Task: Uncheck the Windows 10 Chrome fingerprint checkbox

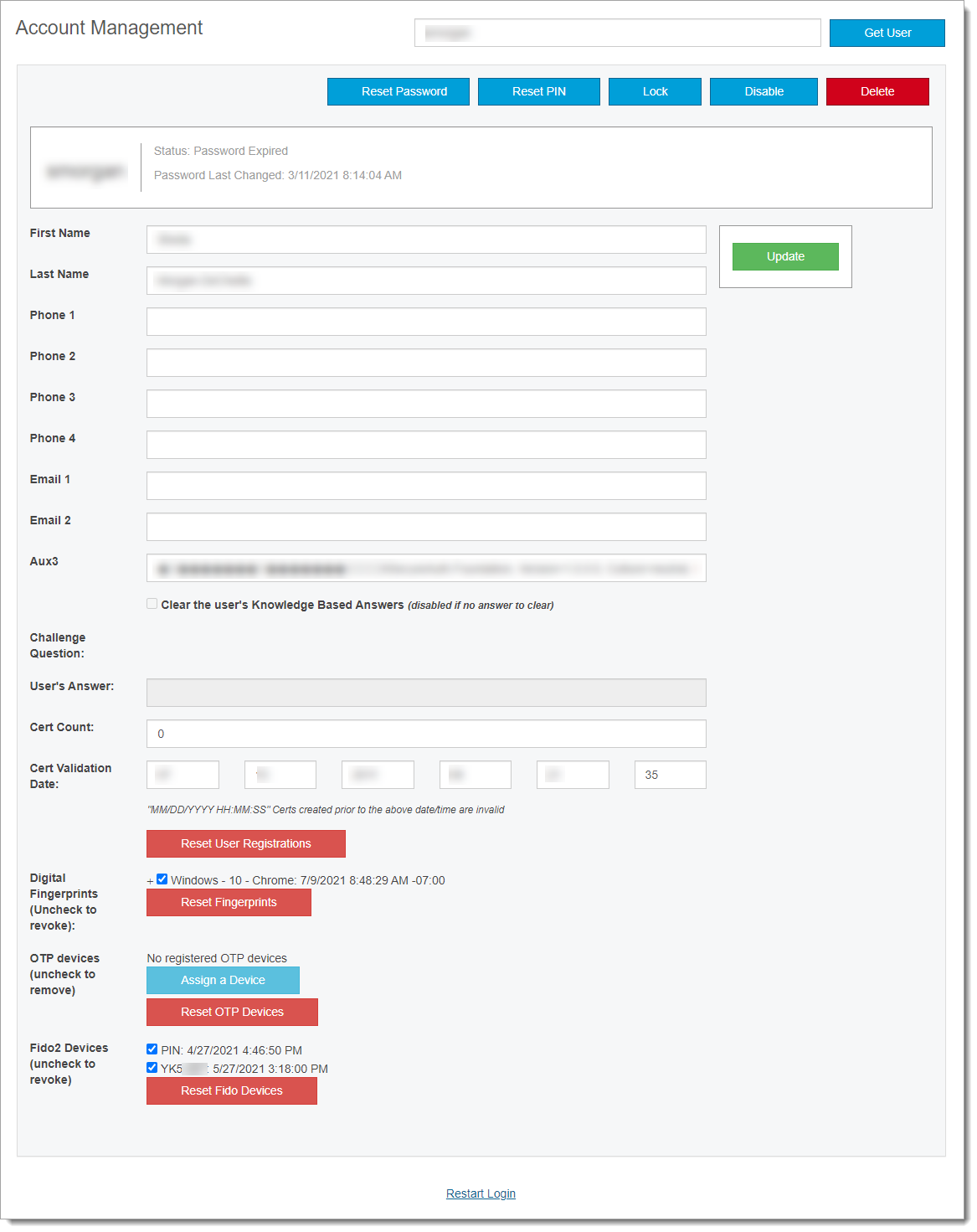Action: [162, 879]
